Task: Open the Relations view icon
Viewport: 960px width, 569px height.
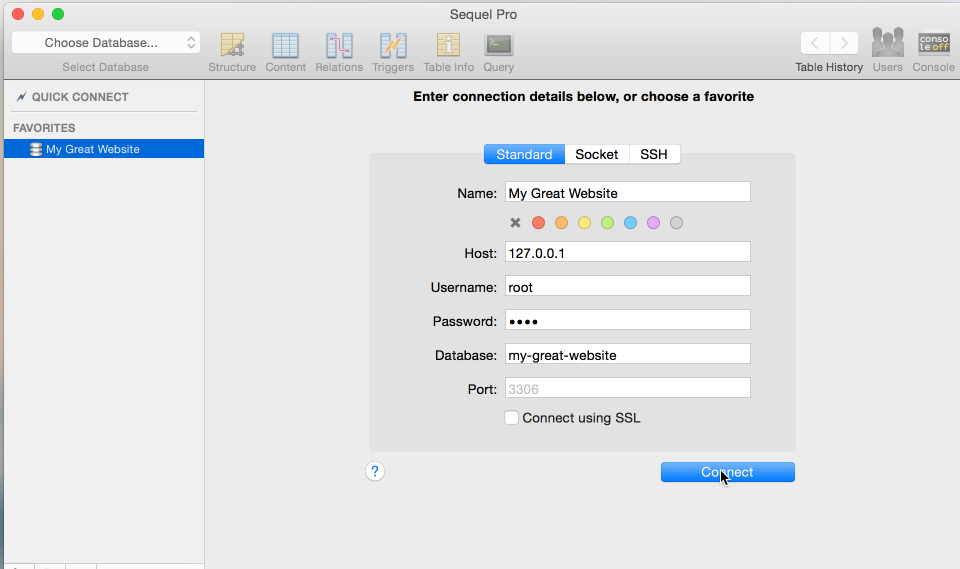Action: [339, 45]
